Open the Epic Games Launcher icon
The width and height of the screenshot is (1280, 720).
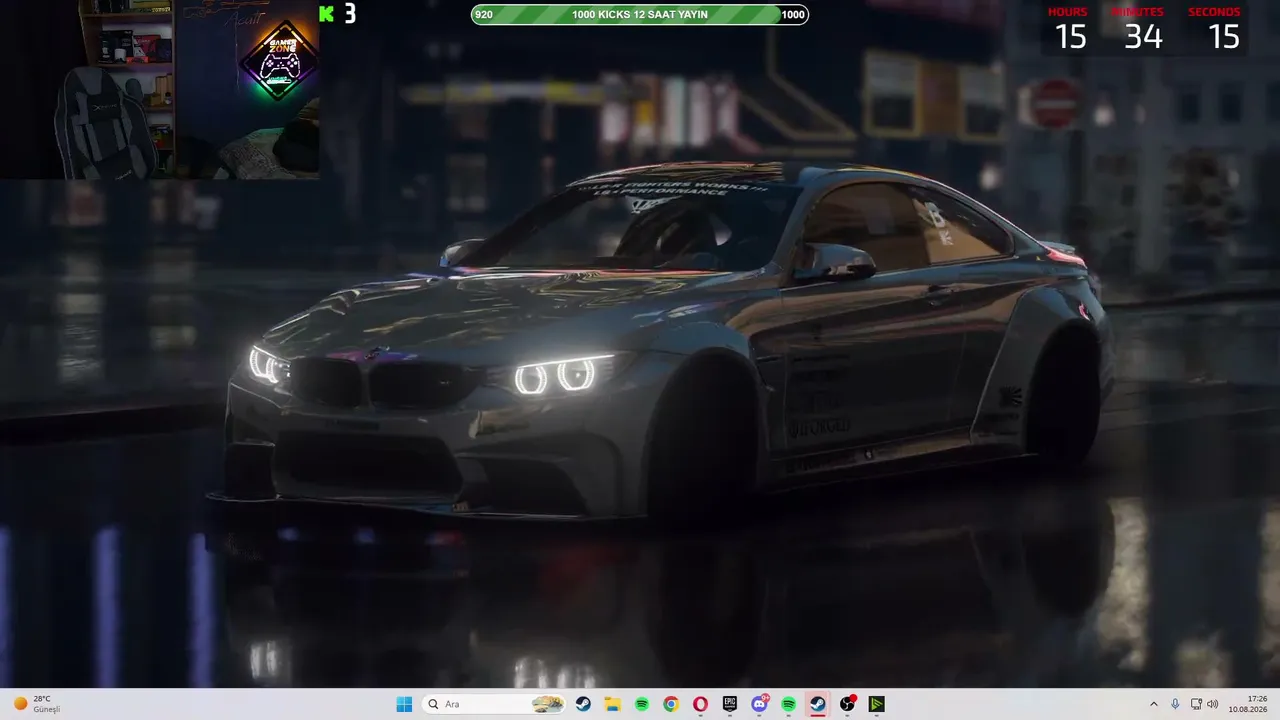730,704
